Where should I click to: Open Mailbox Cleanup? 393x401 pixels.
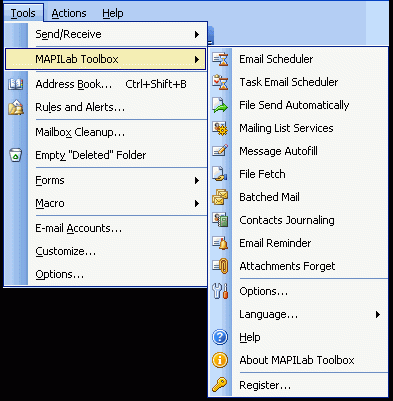[106, 132]
